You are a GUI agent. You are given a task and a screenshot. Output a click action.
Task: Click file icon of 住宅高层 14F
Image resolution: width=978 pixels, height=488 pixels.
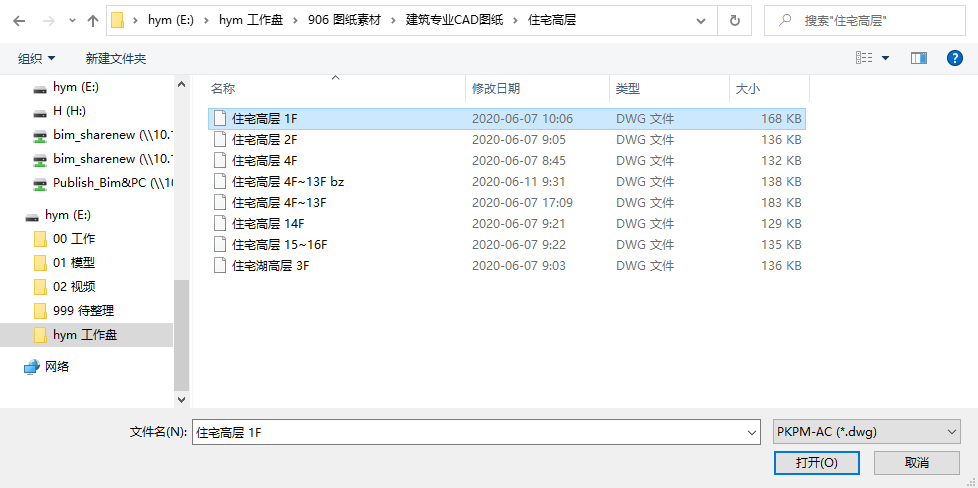coord(219,223)
